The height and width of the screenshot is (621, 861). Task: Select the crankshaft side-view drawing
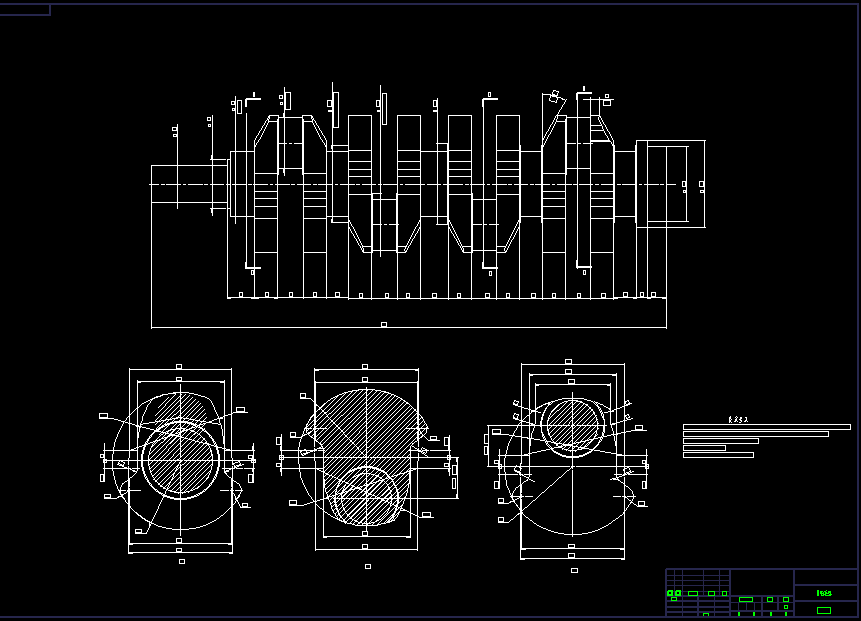click(x=428, y=206)
